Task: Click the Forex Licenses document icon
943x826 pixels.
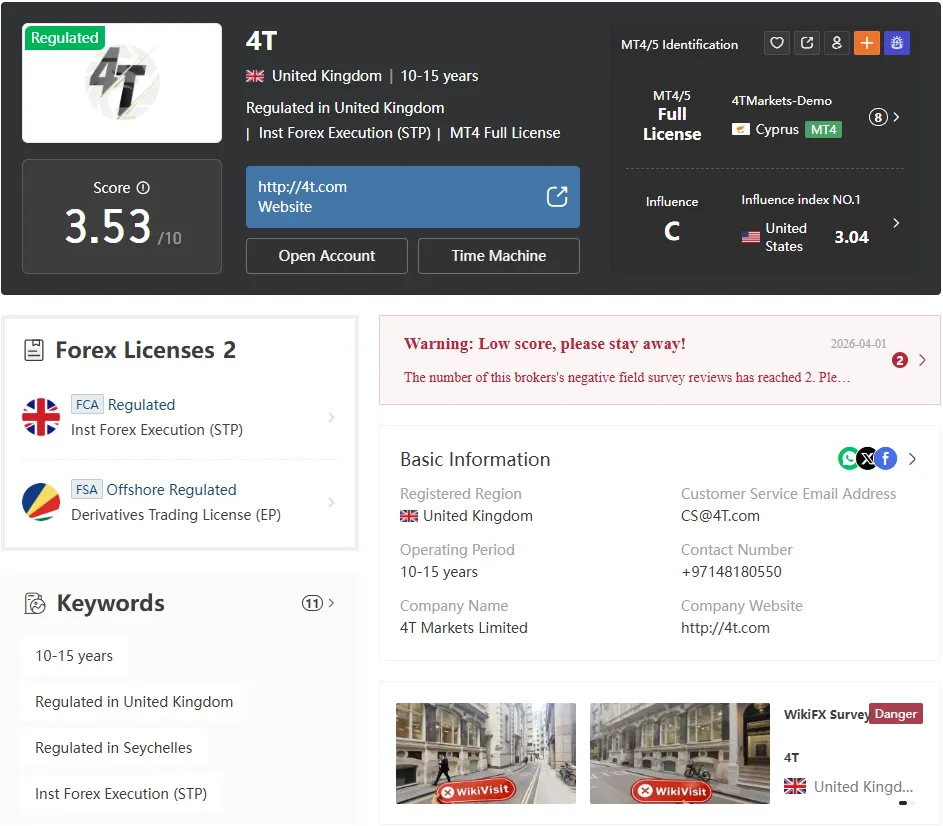Action: [34, 350]
